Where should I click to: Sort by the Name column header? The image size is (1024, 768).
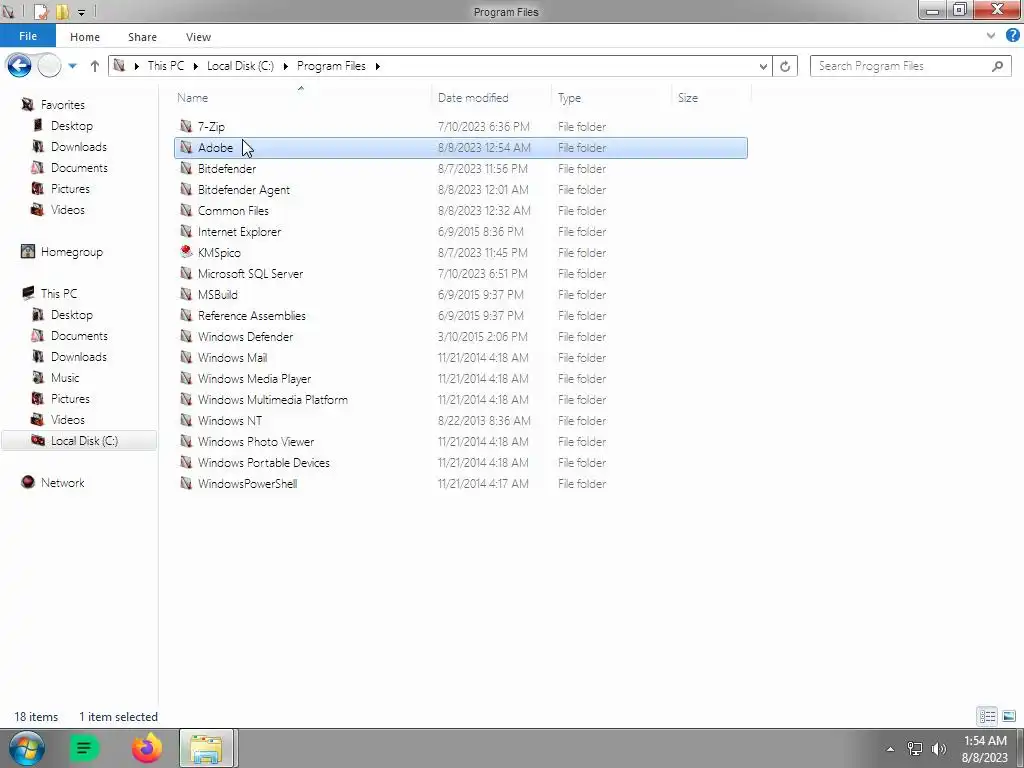[x=302, y=97]
